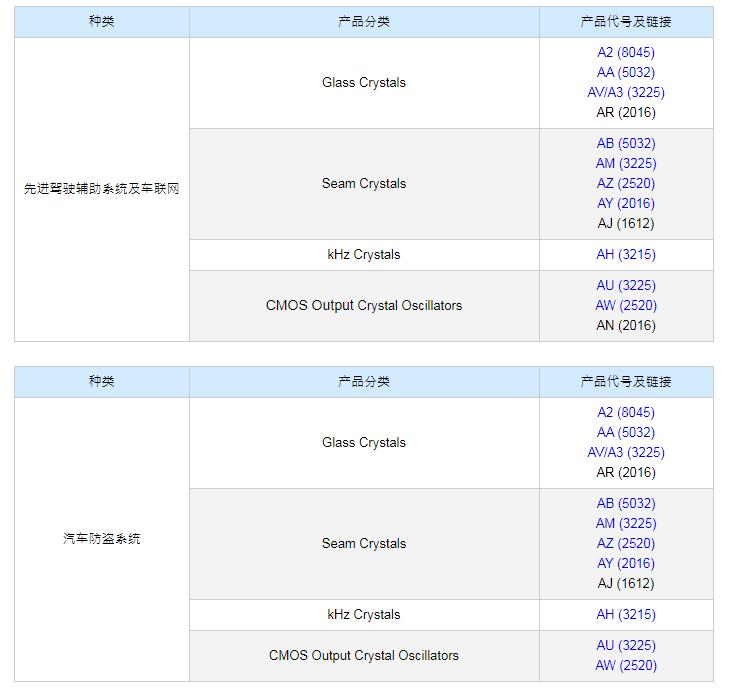Click AW (2520) in the top table
Screen dimensions: 734x691
626,305
